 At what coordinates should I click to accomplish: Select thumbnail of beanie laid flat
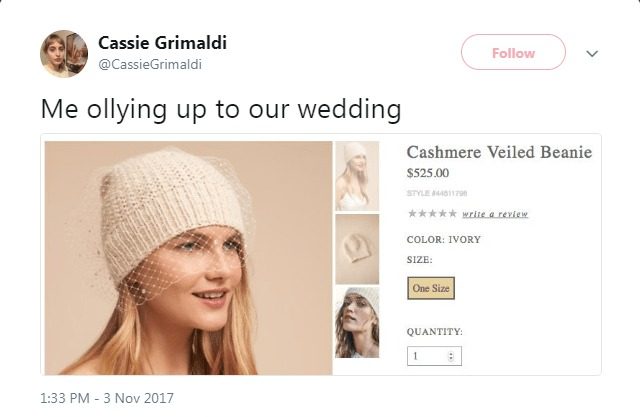click(357, 249)
